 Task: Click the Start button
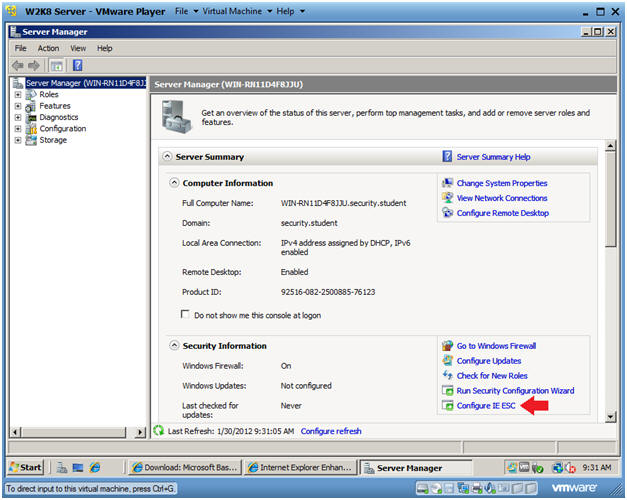26,467
